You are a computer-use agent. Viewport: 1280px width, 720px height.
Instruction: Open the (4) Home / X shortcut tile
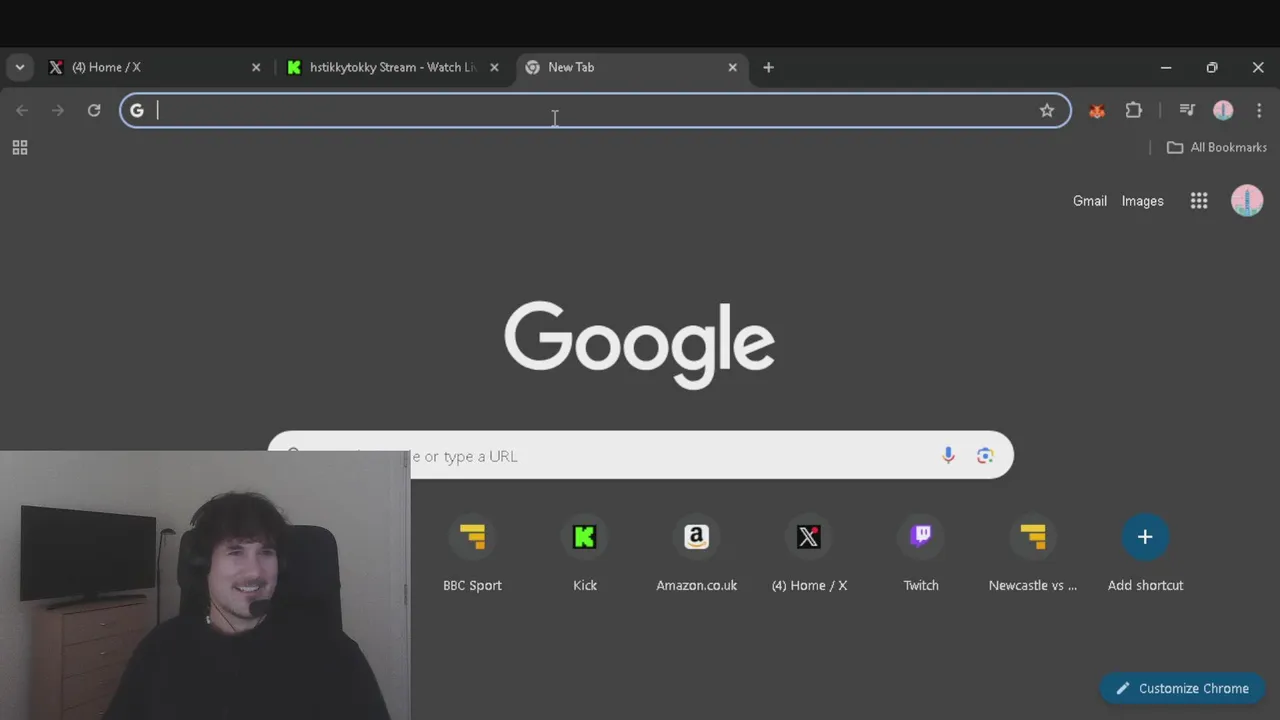809,555
